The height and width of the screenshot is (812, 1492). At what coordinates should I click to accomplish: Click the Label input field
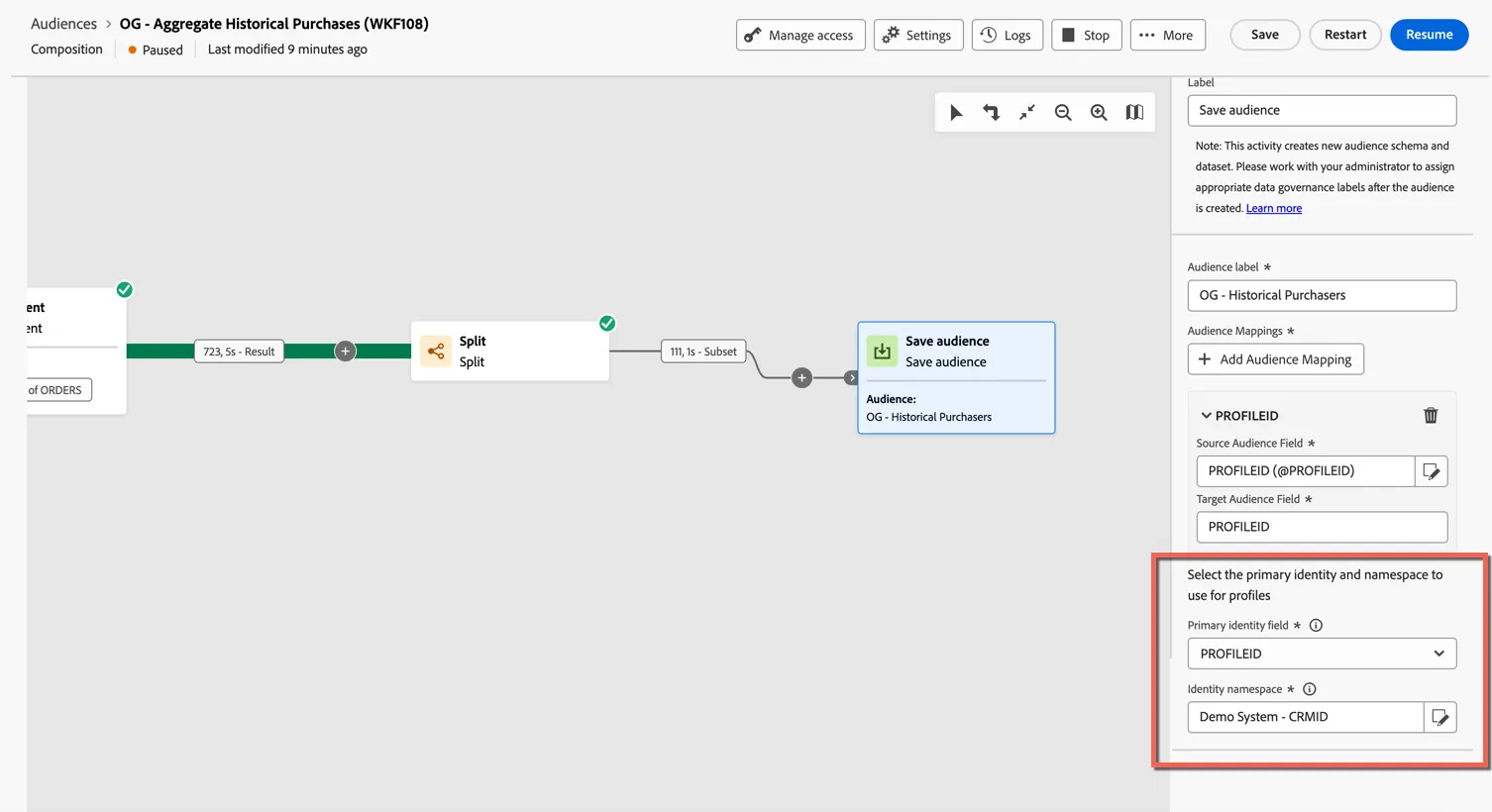point(1322,111)
